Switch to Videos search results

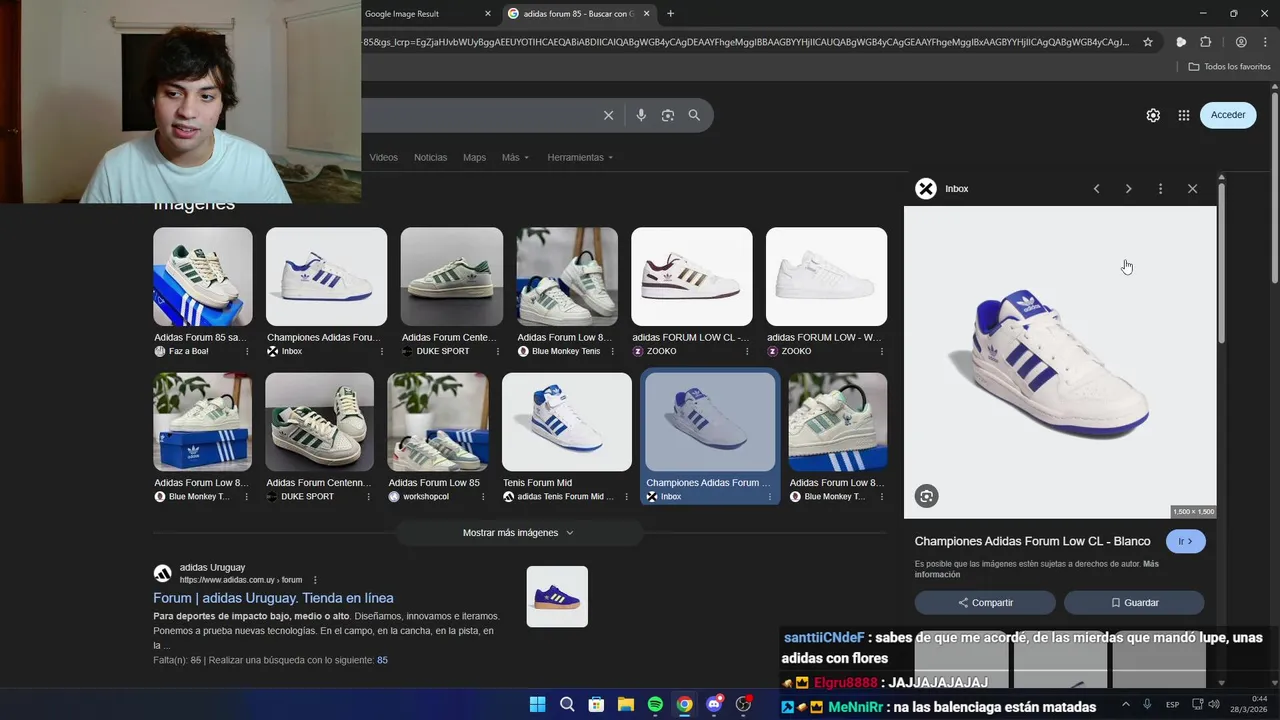click(383, 157)
